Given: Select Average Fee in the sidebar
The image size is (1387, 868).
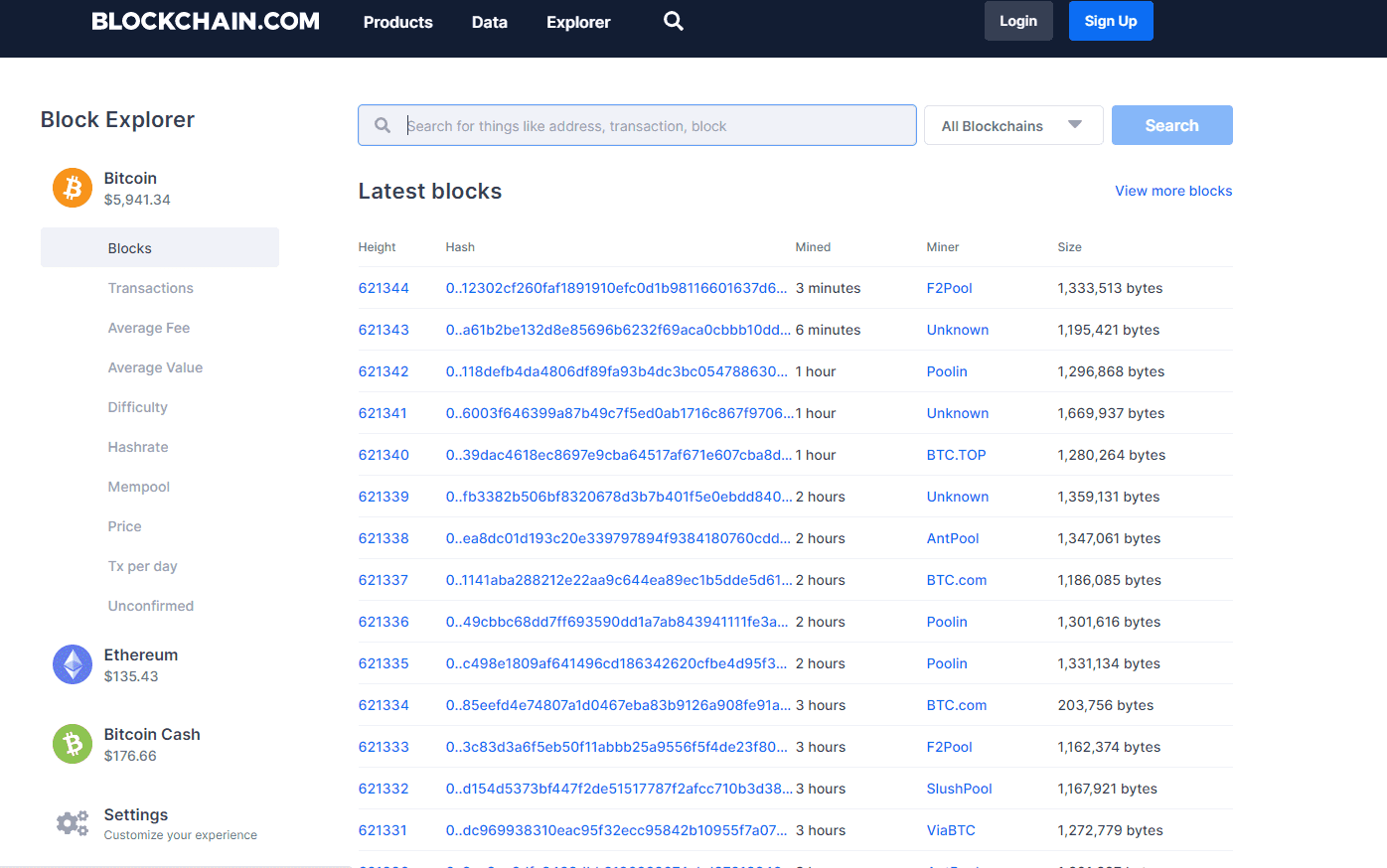Looking at the screenshot, I should [149, 328].
